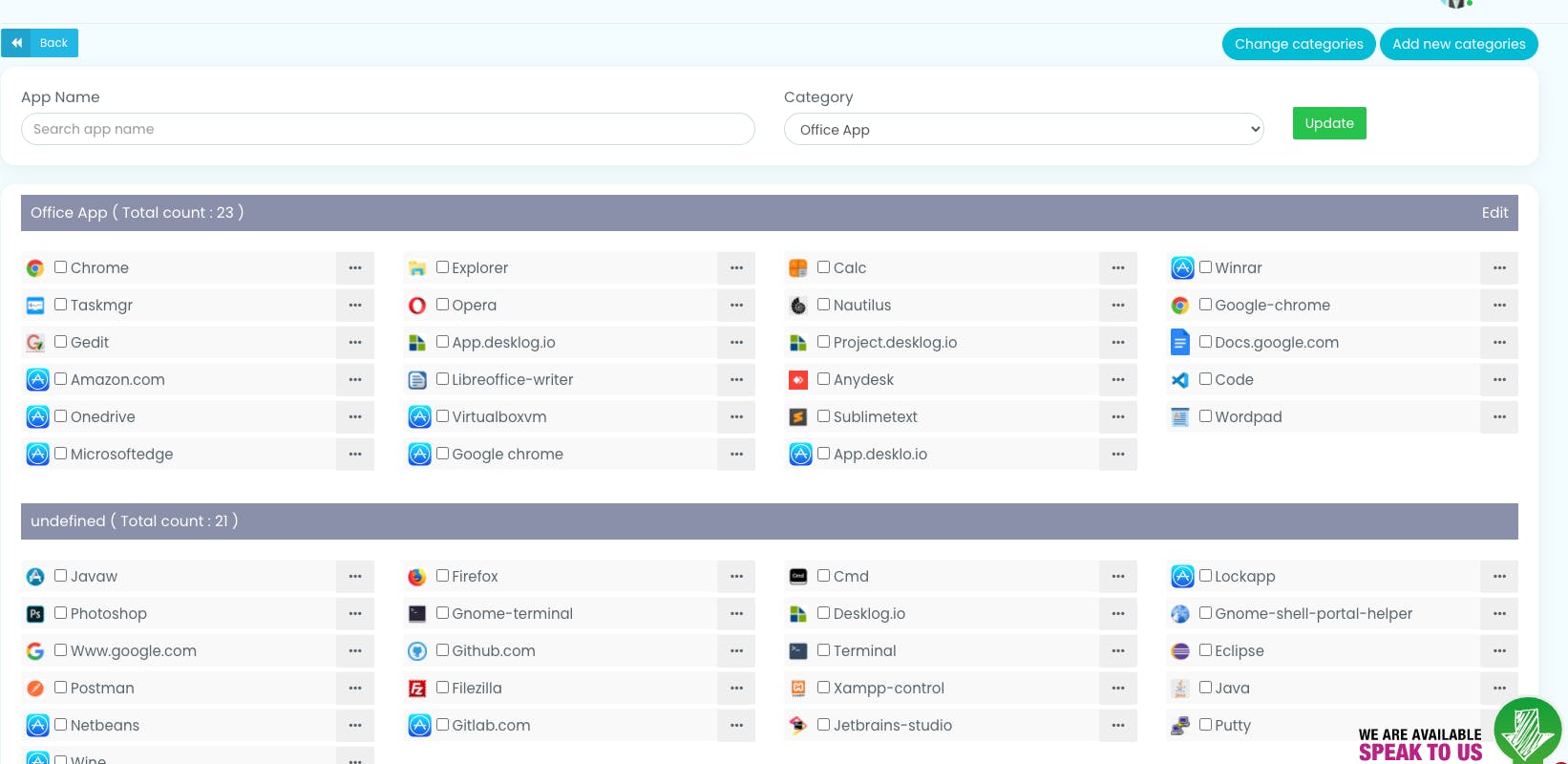
Task: Open the more options menu for Onedrive
Action: click(x=355, y=417)
